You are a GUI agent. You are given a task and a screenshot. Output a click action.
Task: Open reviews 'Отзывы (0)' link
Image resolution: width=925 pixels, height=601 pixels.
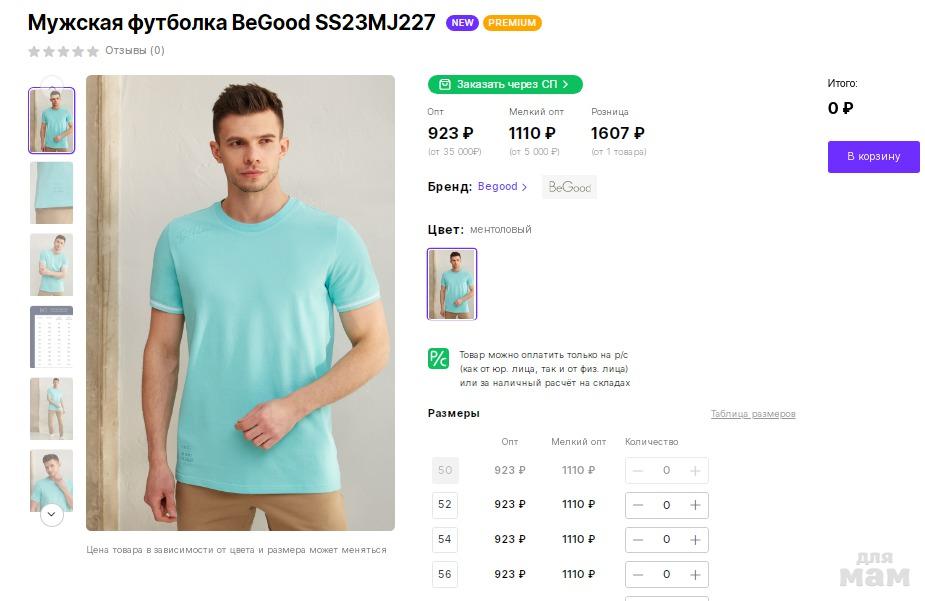(x=135, y=51)
